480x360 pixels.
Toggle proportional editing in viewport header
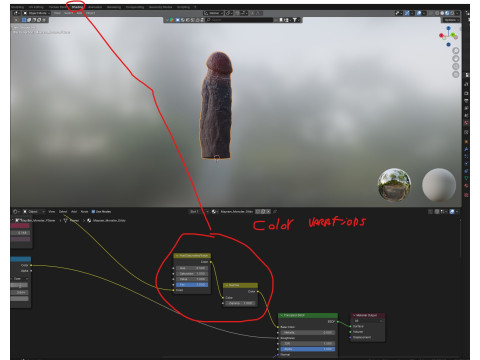(253, 13)
